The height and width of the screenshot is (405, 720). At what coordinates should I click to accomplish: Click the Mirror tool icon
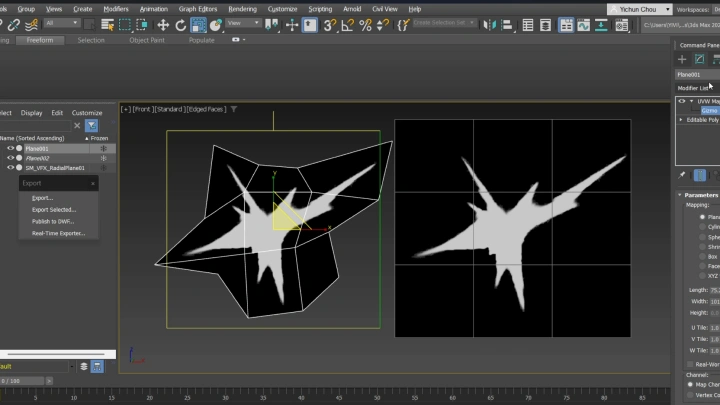point(489,25)
